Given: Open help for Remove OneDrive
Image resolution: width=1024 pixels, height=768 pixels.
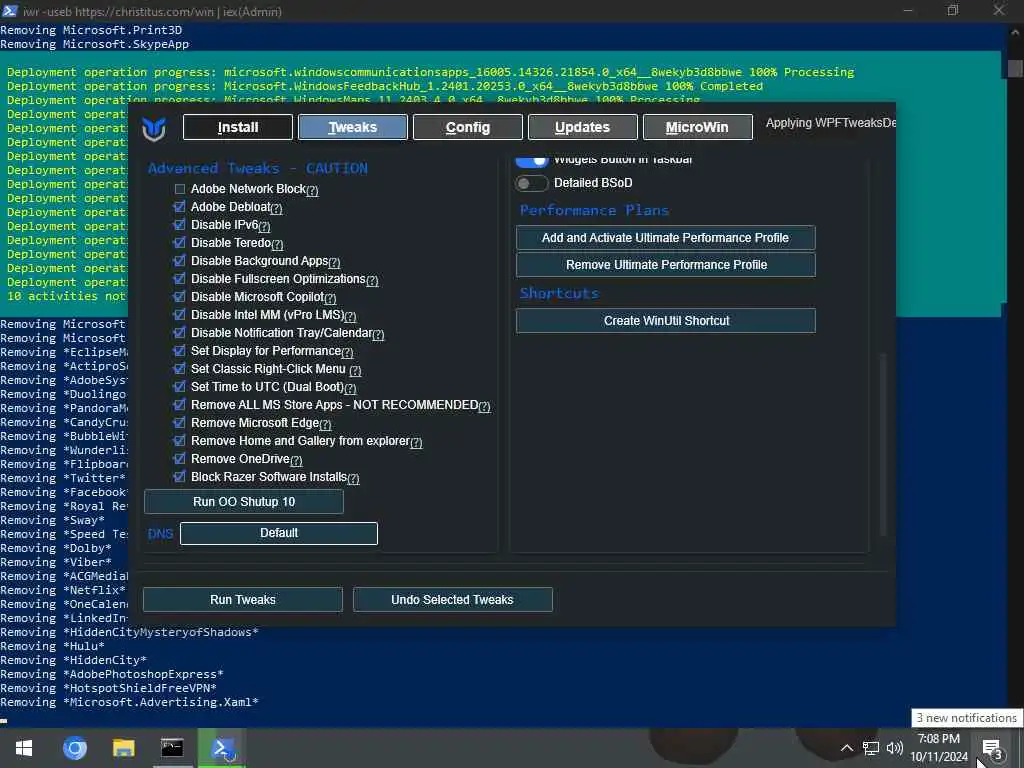Looking at the screenshot, I should (296, 460).
